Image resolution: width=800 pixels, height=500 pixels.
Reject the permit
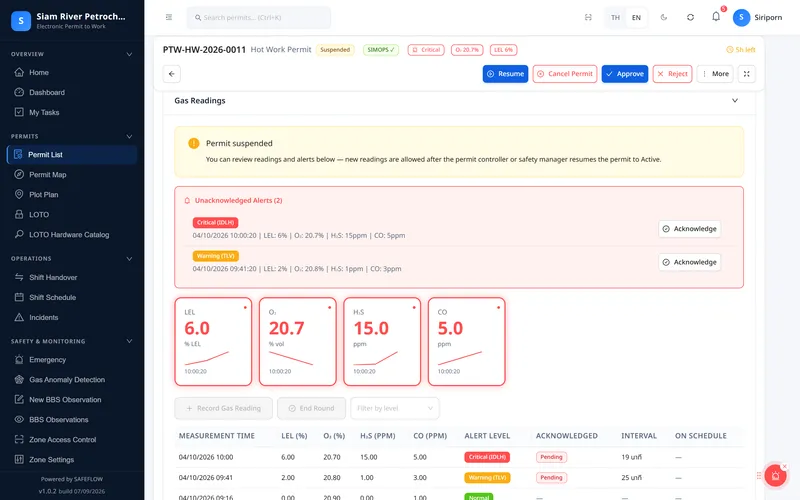click(672, 74)
